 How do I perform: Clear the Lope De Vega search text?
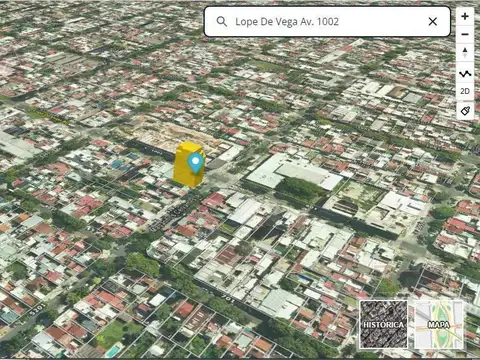pyautogui.click(x=433, y=22)
